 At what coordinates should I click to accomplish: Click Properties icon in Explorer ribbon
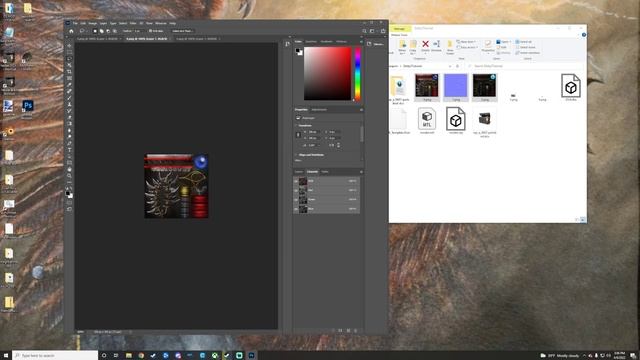pos(488,44)
